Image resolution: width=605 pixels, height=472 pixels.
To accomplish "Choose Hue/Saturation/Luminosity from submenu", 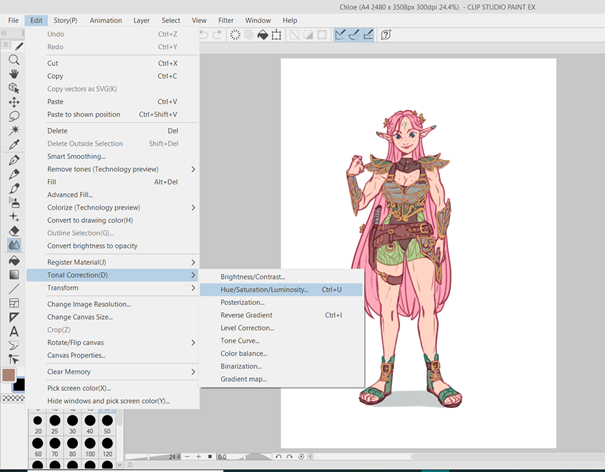I will pyautogui.click(x=265, y=290).
